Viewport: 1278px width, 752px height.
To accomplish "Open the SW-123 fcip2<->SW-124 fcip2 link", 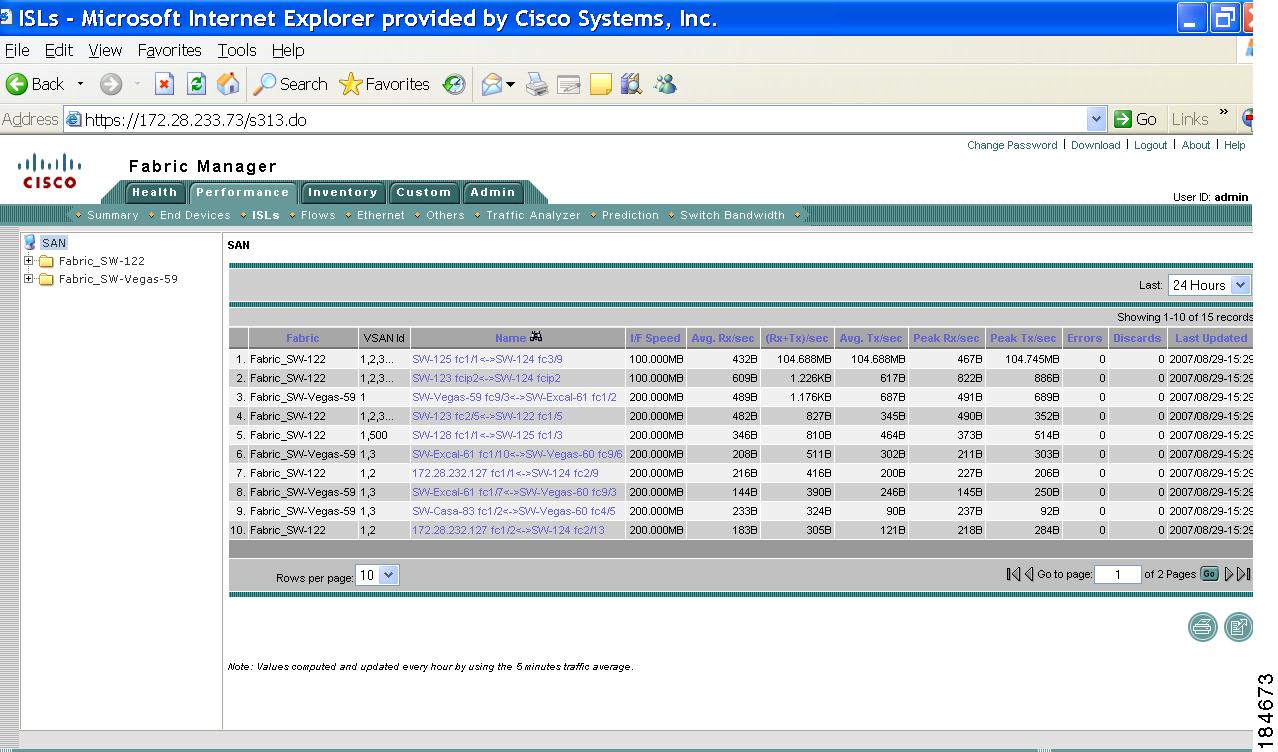I will click(x=486, y=378).
